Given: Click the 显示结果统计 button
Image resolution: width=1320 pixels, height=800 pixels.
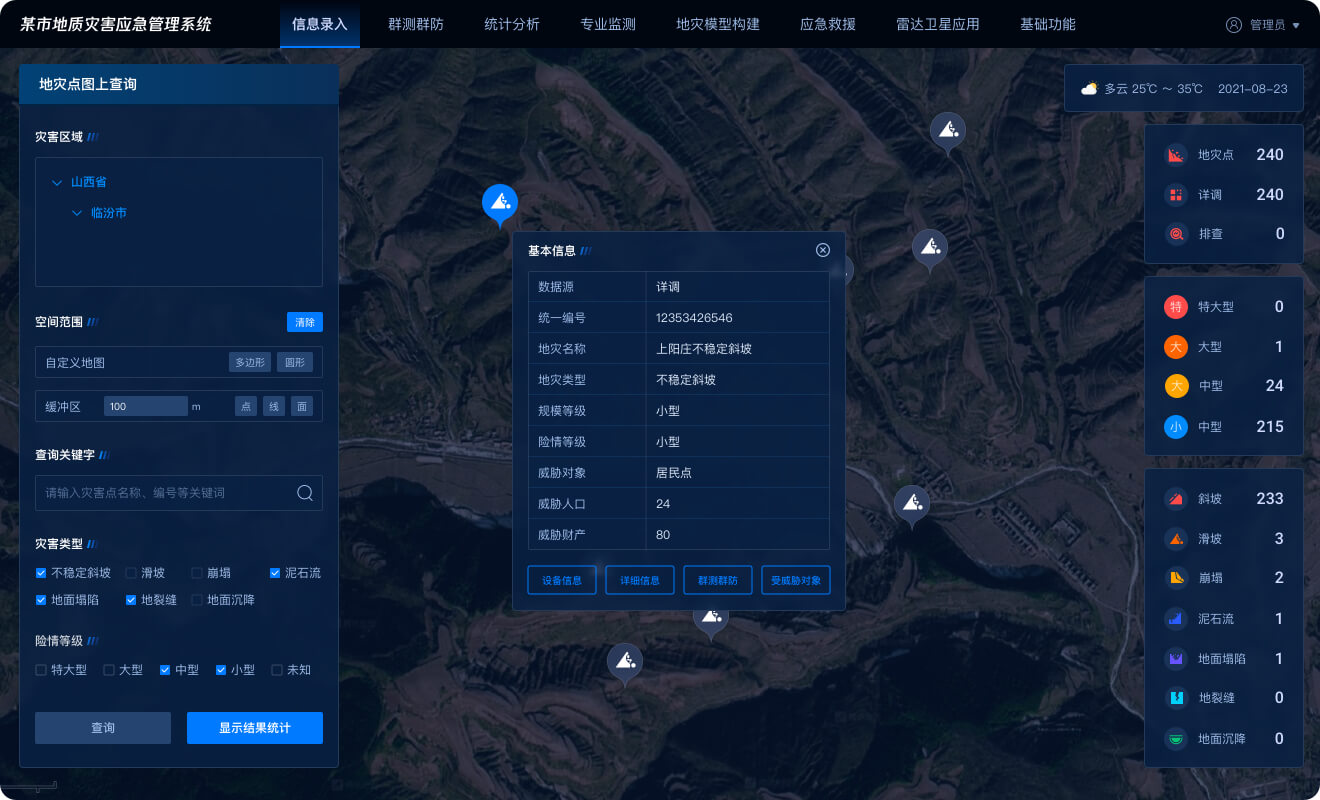Looking at the screenshot, I should (x=254, y=728).
